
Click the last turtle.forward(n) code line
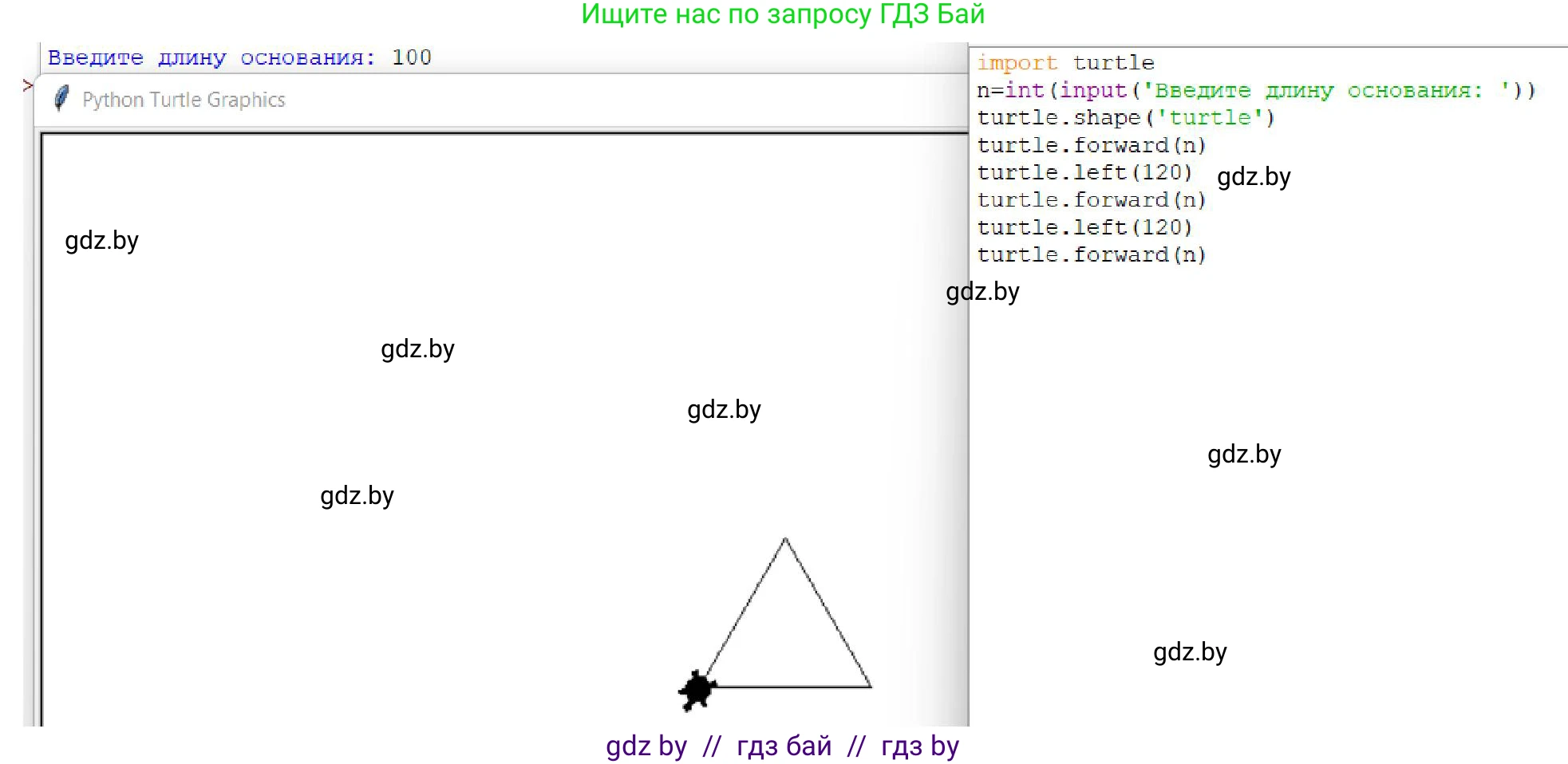1091,255
